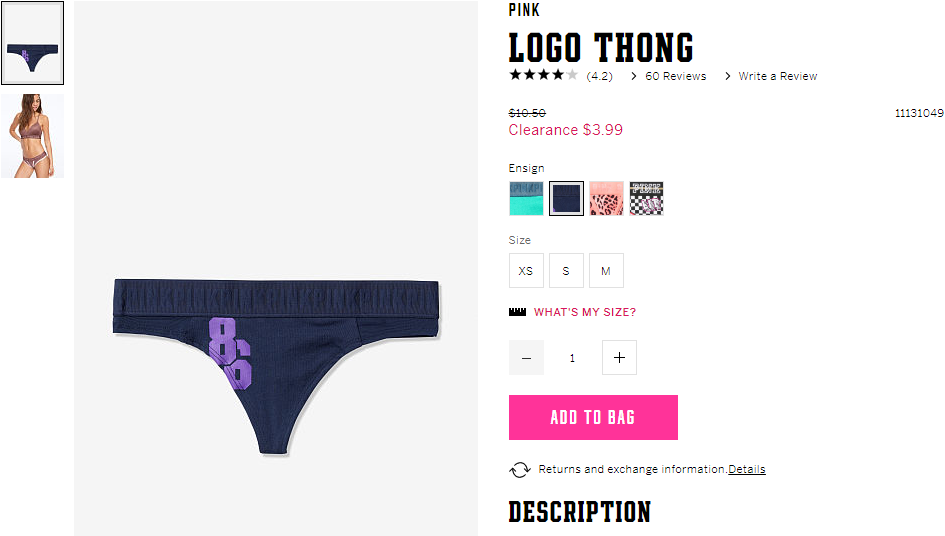Open the 60 Reviews link
The height and width of the screenshot is (536, 945).
[x=676, y=76]
